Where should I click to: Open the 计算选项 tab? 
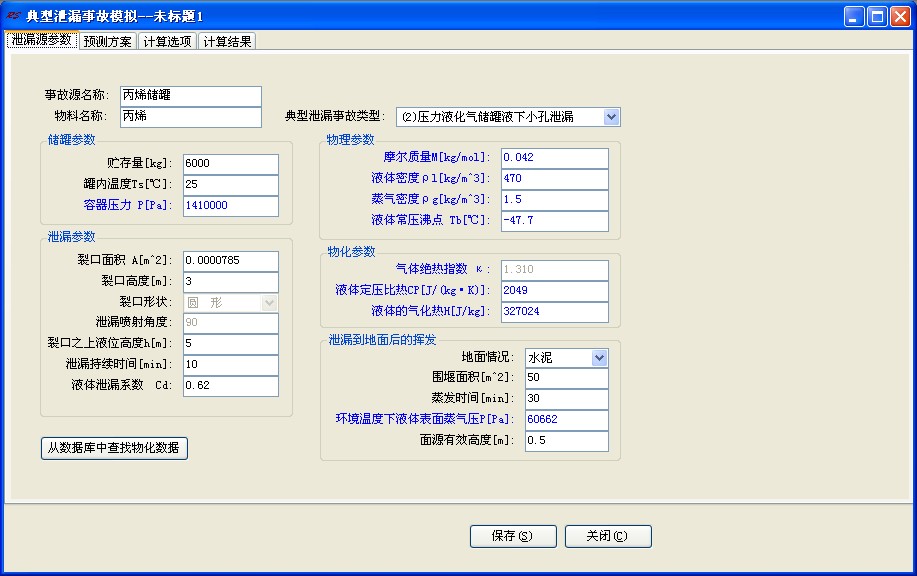click(x=167, y=42)
